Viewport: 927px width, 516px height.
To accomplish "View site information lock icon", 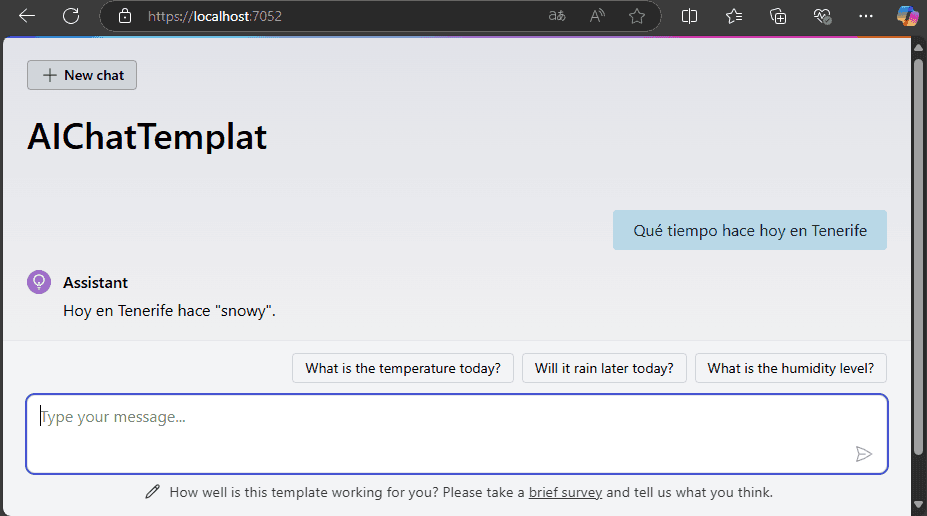I will coord(125,16).
